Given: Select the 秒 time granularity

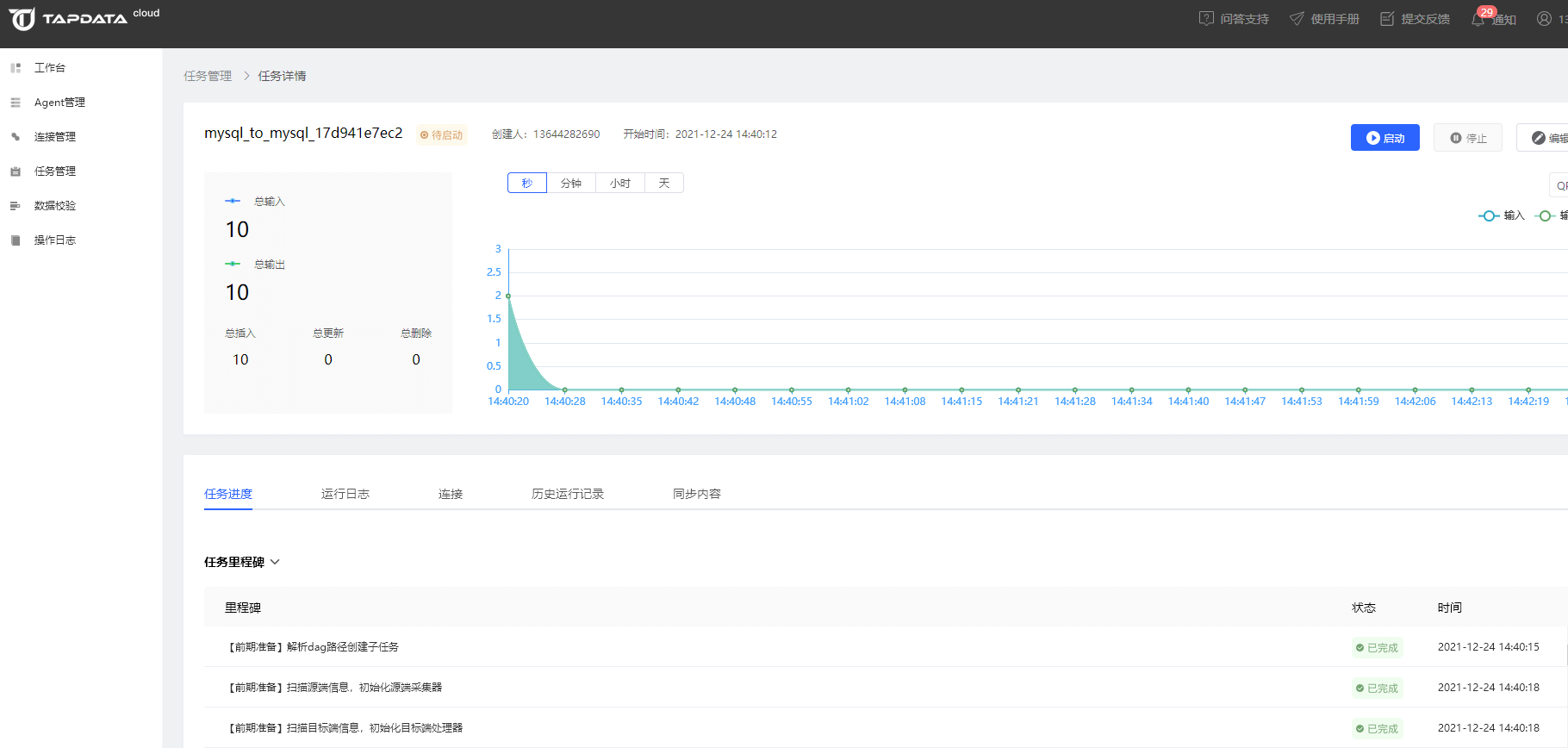Looking at the screenshot, I should pyautogui.click(x=527, y=183).
